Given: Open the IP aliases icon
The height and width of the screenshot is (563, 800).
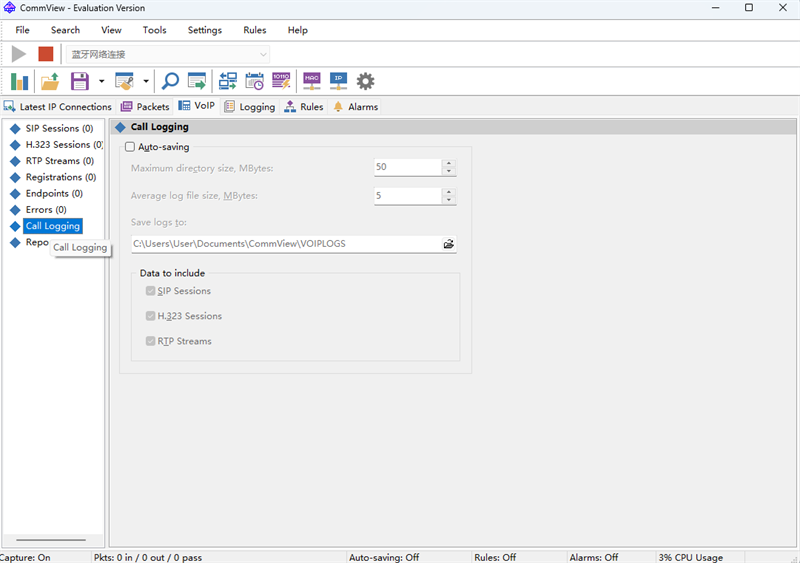Looking at the screenshot, I should point(338,81).
